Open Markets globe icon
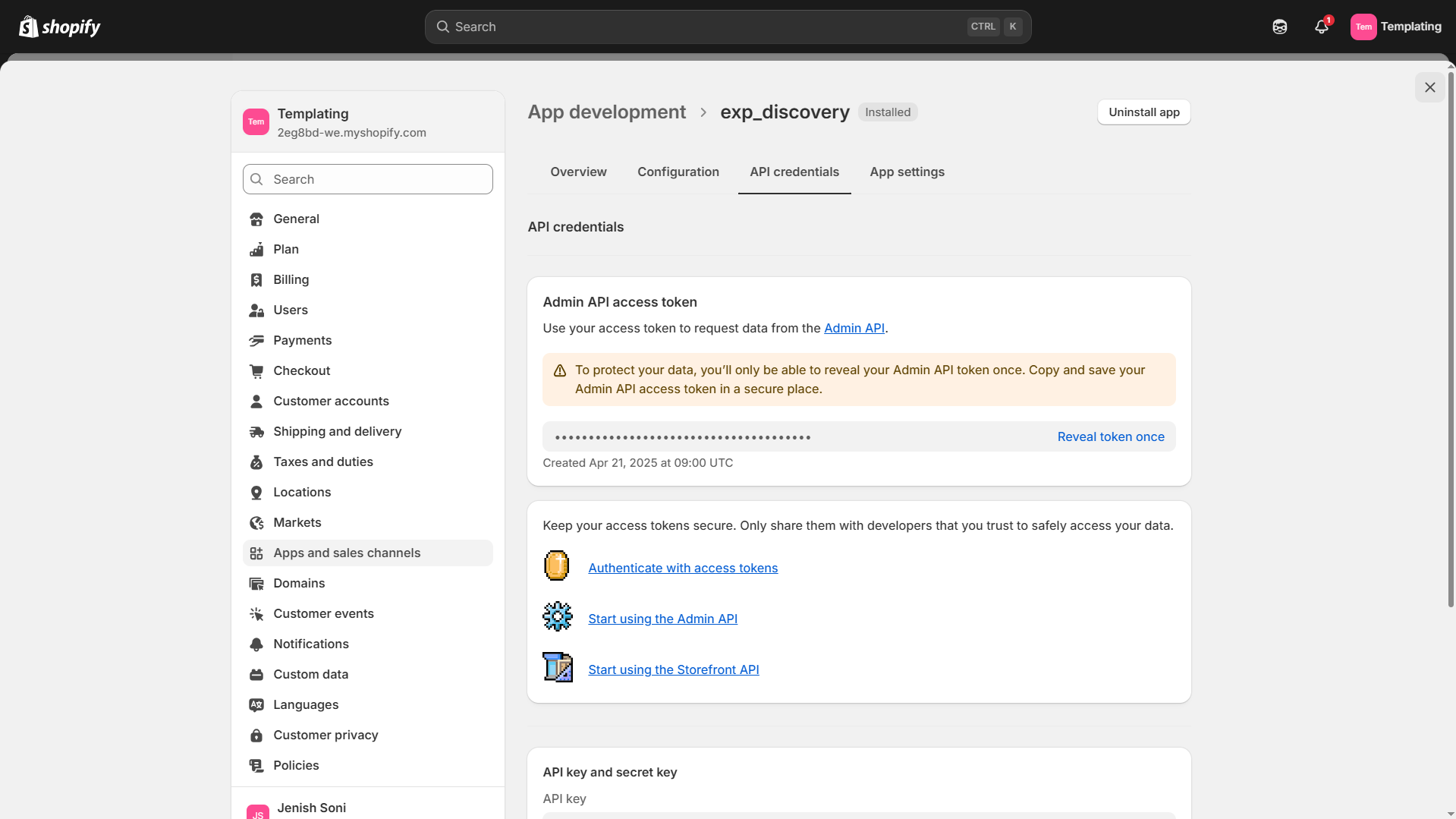1456x819 pixels. pos(256,523)
